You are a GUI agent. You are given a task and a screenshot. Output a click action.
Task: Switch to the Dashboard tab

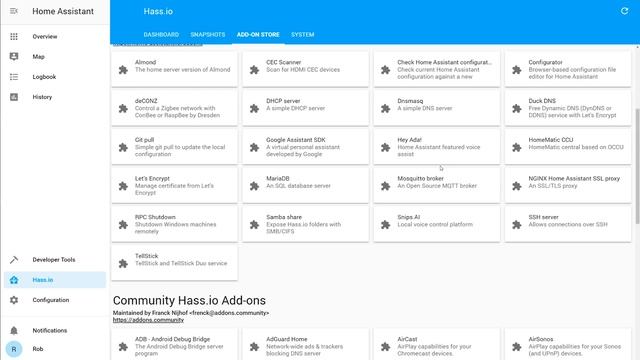coord(161,35)
